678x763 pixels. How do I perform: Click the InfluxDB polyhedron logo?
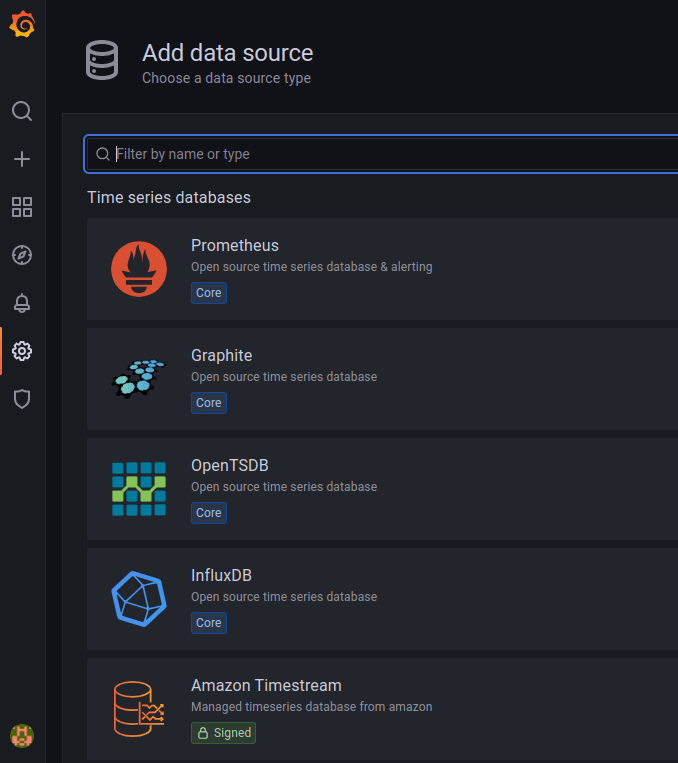tap(139, 599)
